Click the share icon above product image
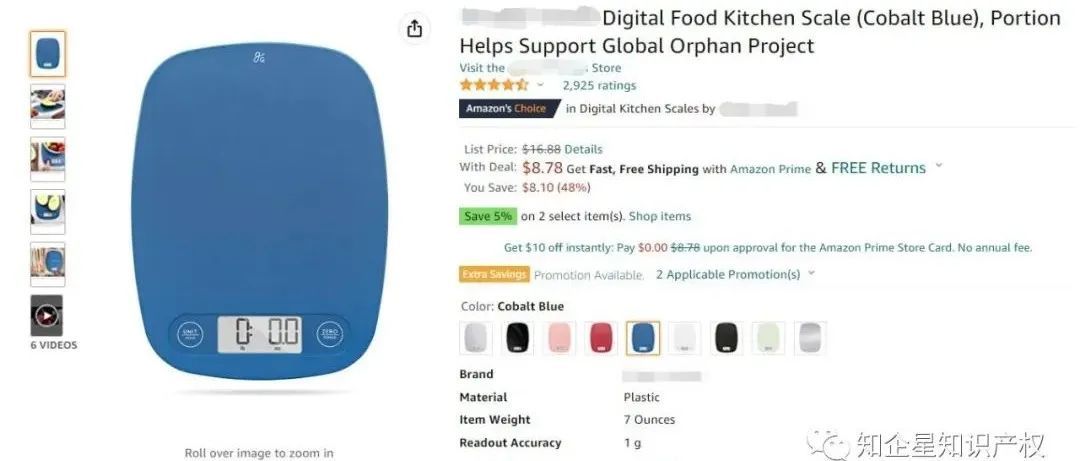 pyautogui.click(x=414, y=28)
